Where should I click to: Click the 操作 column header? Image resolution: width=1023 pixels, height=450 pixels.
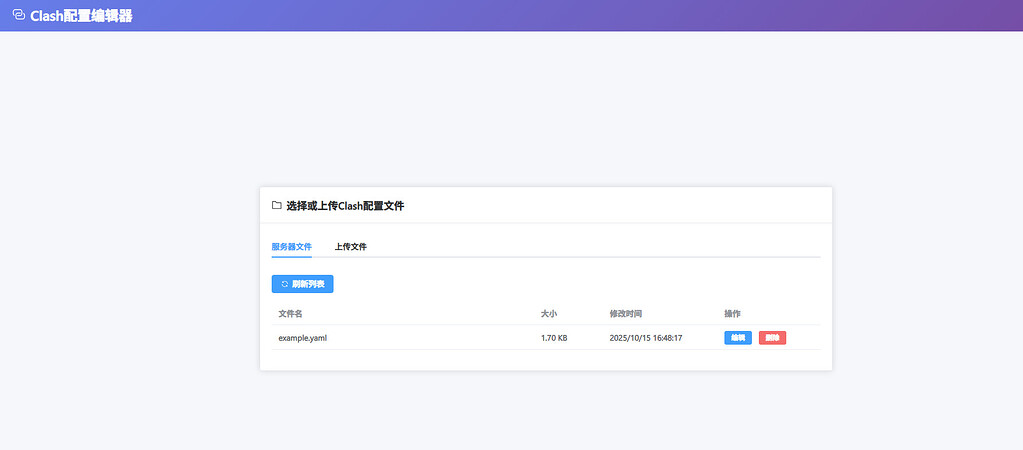point(732,314)
